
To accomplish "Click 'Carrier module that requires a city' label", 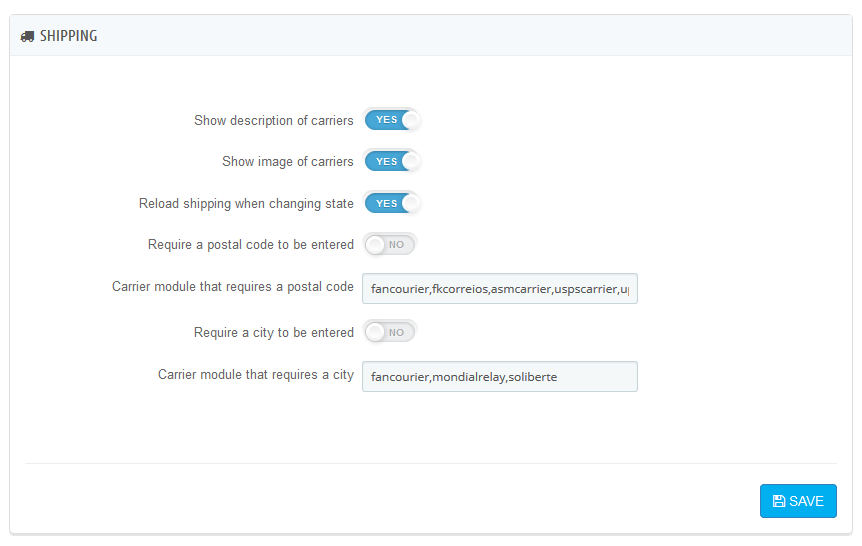I will pyautogui.click(x=255, y=375).
